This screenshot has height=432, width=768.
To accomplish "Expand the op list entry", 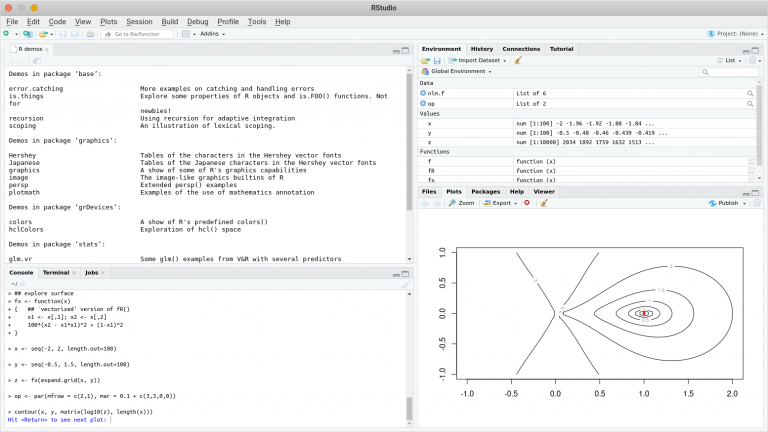I will pyautogui.click(x=423, y=103).
